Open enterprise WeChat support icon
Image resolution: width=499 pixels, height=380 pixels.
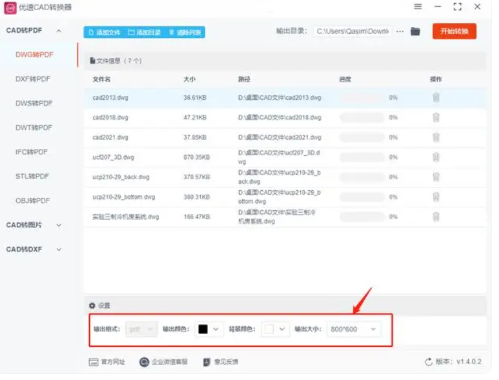coord(144,362)
